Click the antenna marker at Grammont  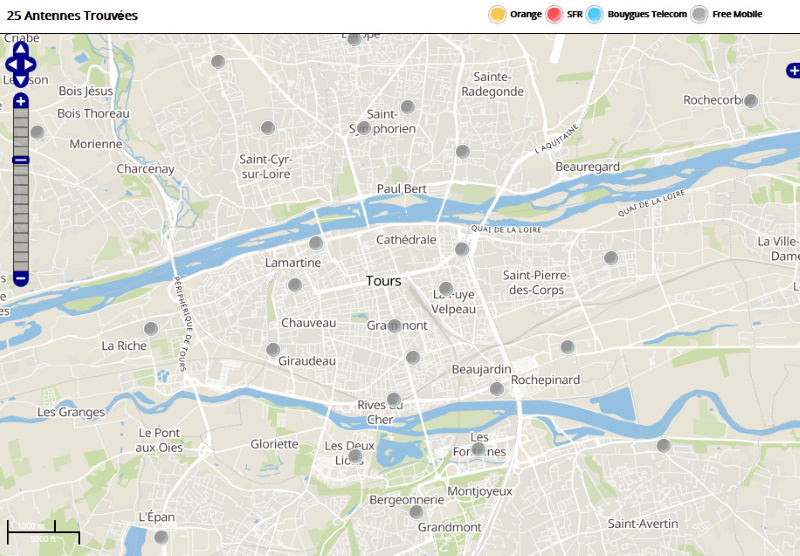pos(394,326)
